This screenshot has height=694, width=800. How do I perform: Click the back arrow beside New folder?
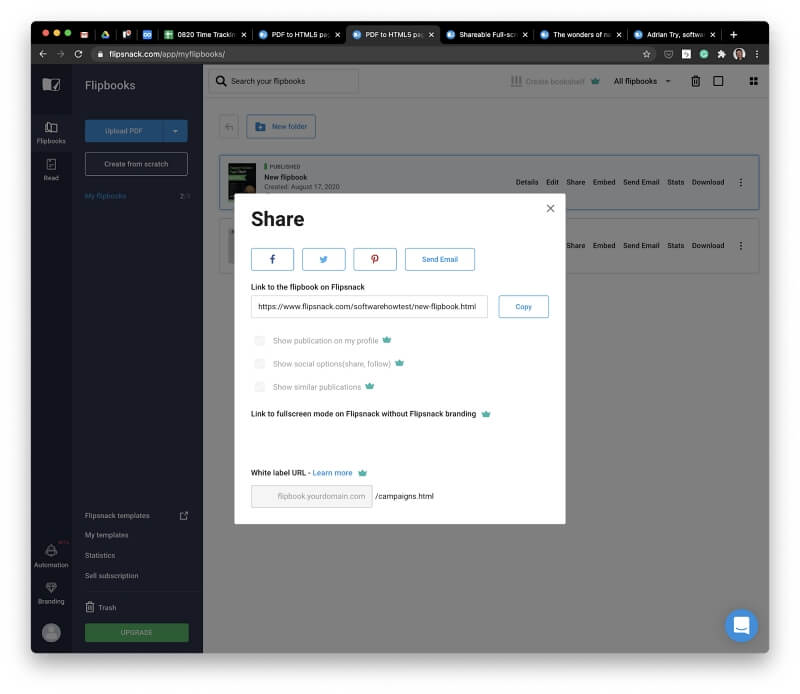click(x=229, y=127)
